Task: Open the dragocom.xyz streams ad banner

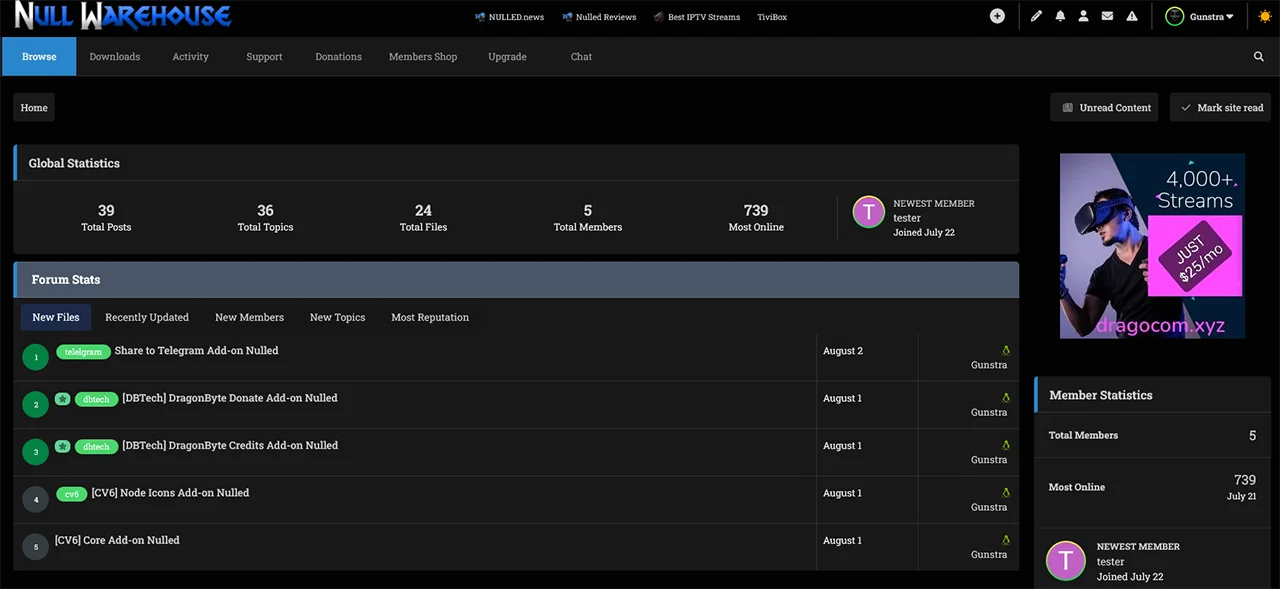Action: click(x=1152, y=245)
